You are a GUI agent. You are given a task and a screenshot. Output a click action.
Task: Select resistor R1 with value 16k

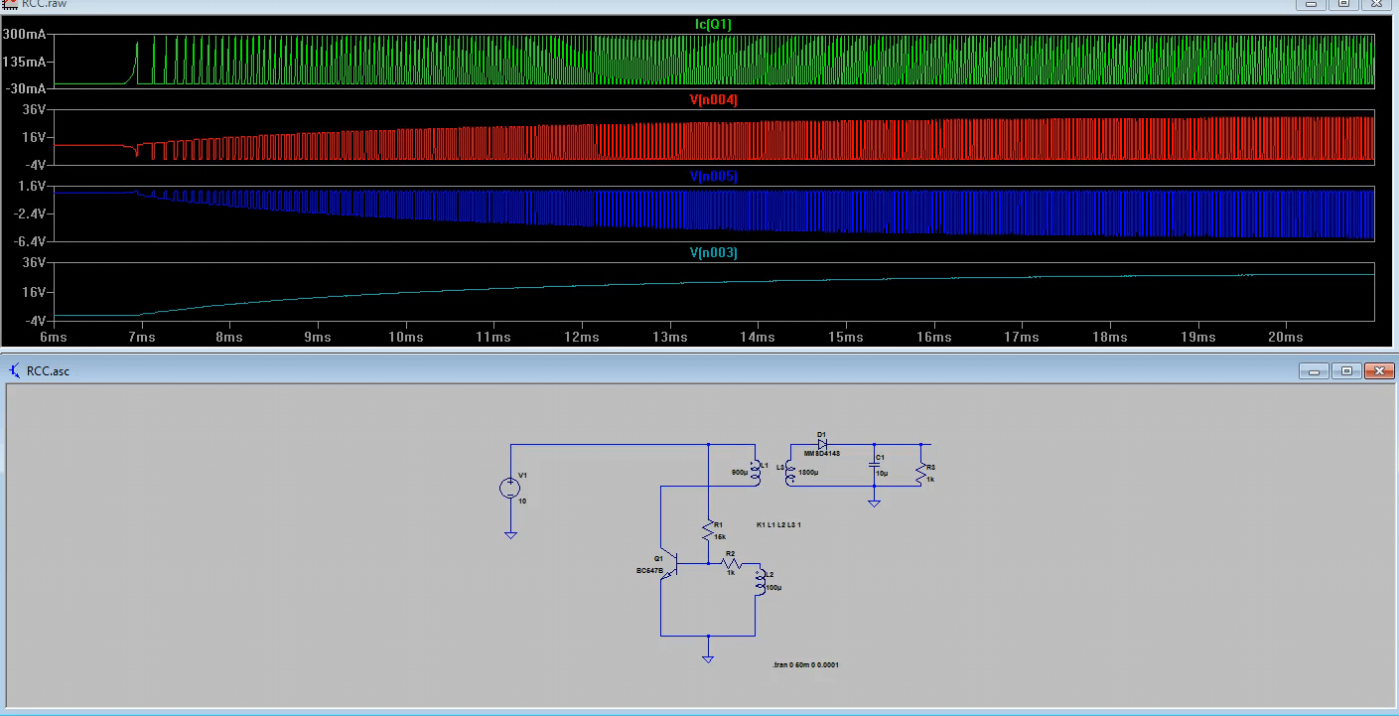click(710, 528)
